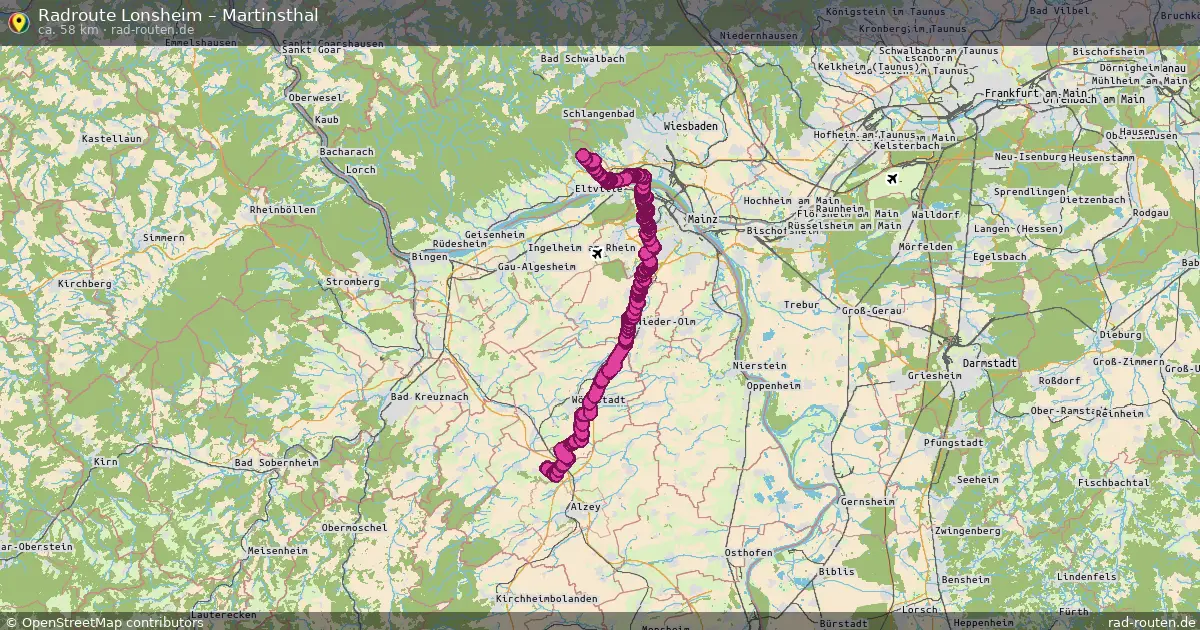1200x630 pixels.
Task: Click the Simmern town label
Action: 163,237
